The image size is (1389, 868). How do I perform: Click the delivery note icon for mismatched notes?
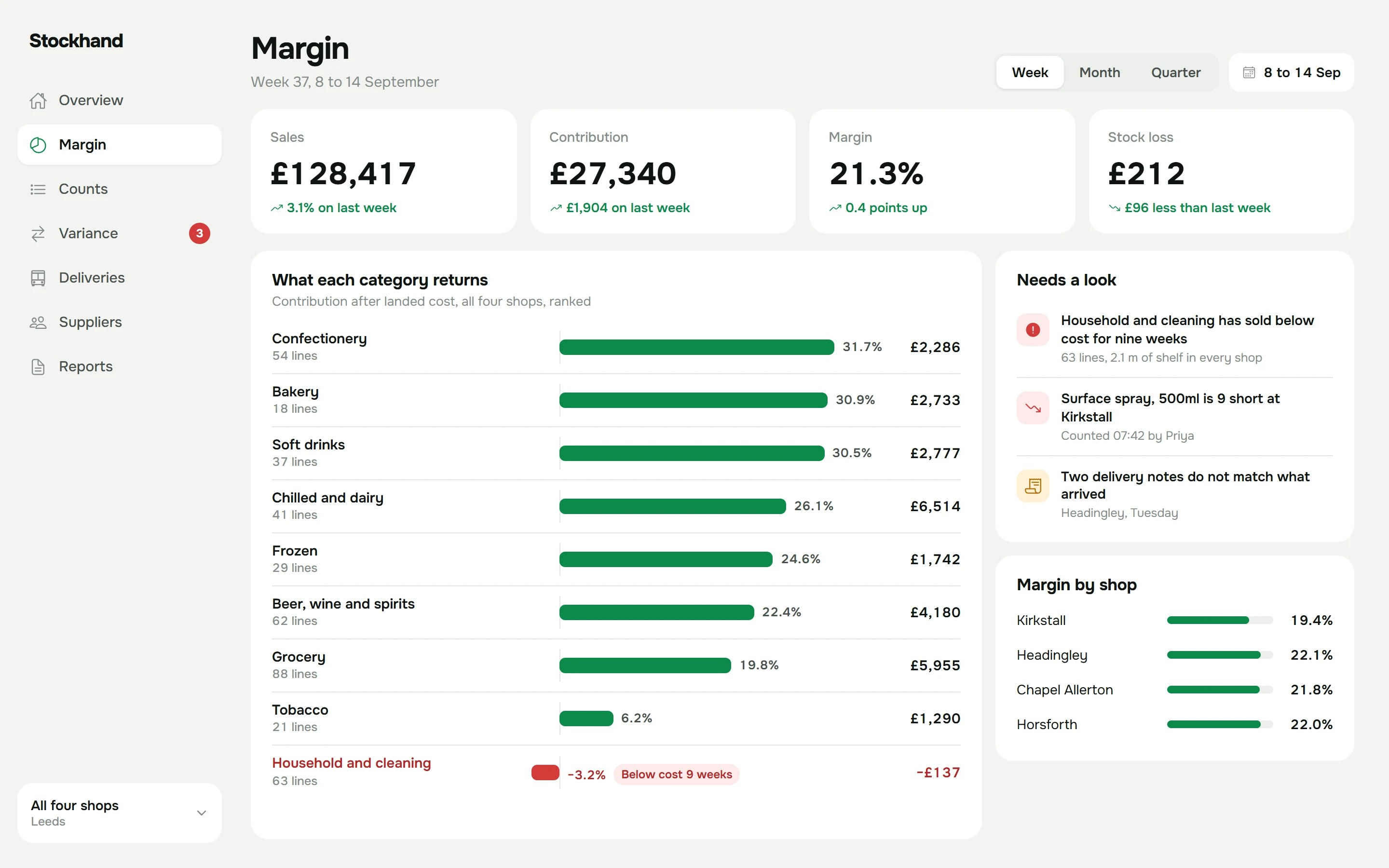[x=1033, y=486]
